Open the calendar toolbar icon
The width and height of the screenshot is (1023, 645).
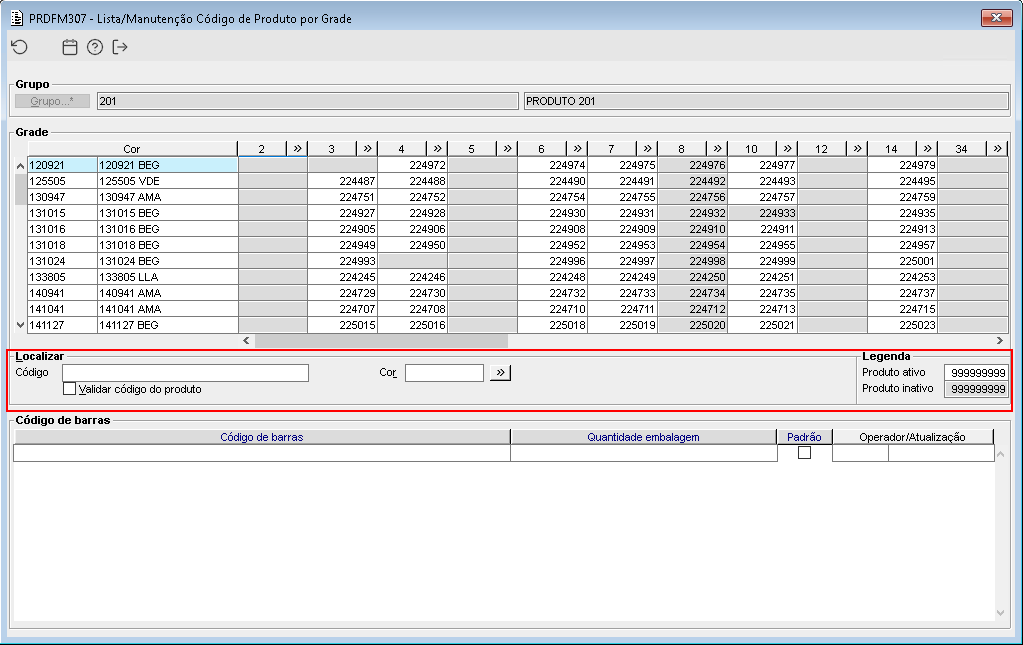tap(70, 47)
